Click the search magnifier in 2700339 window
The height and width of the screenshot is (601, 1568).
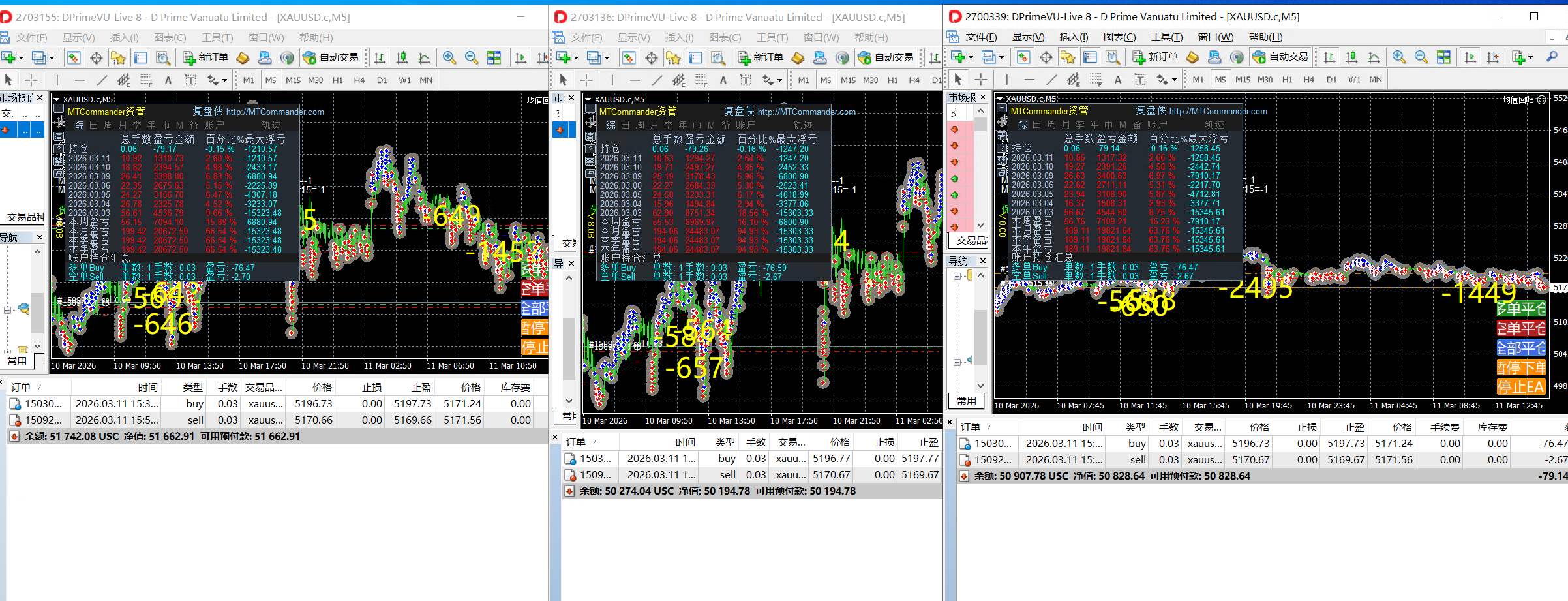click(1552, 57)
